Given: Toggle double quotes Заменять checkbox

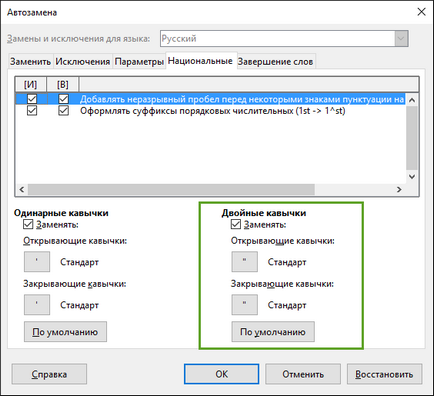Looking at the screenshot, I should point(236,224).
